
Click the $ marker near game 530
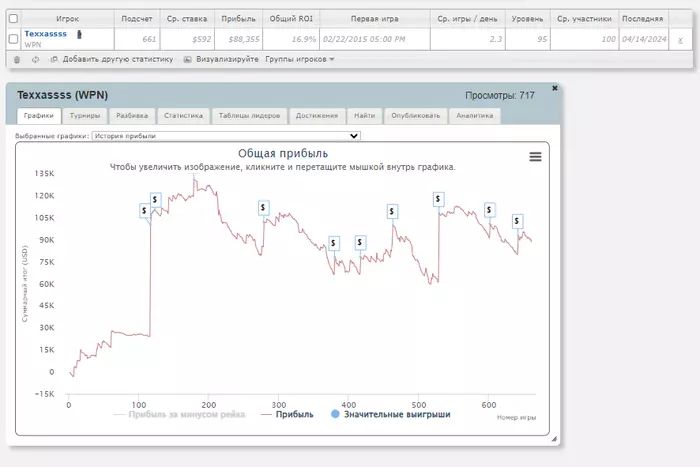point(438,199)
